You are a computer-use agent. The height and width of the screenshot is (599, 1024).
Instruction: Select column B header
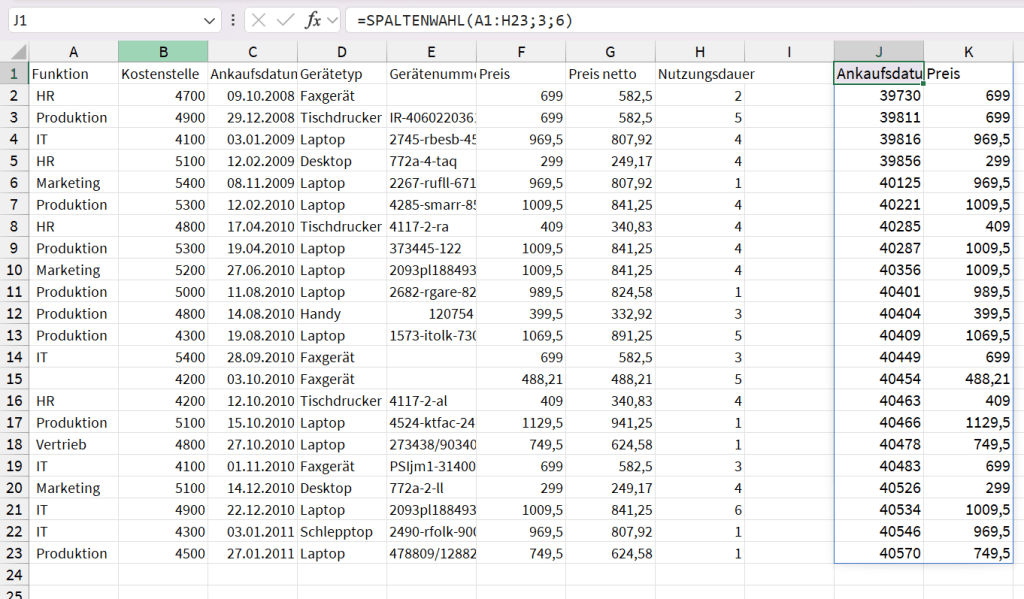163,52
